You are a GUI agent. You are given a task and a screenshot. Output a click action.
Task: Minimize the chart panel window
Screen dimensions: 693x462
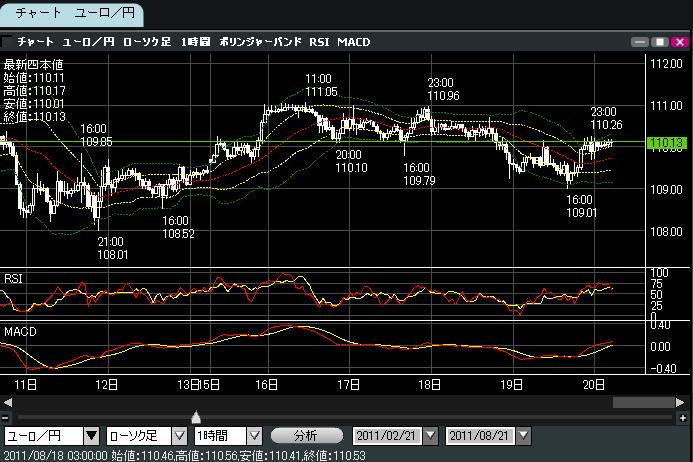click(642, 42)
